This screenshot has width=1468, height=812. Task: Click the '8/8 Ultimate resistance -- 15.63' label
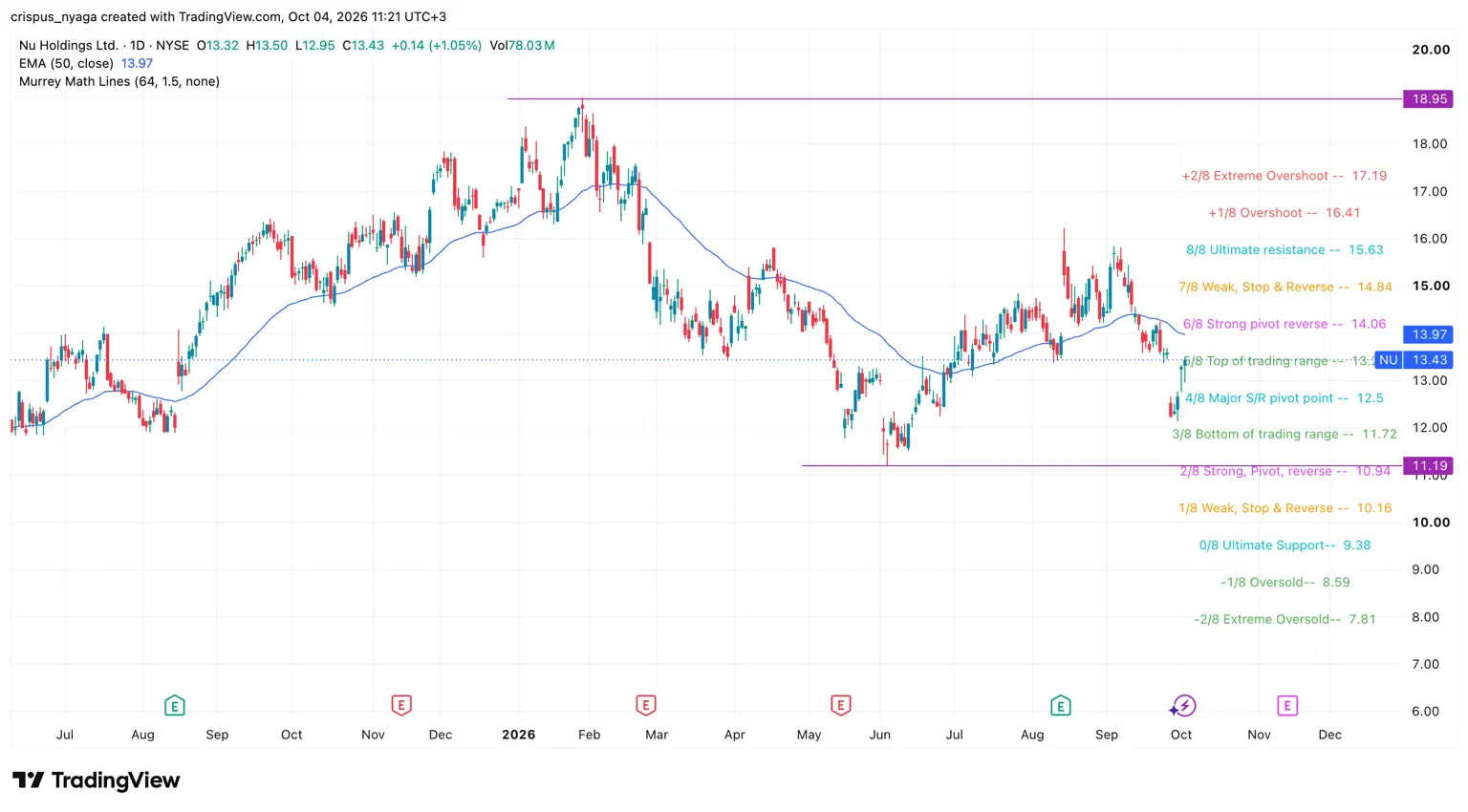tap(1284, 250)
